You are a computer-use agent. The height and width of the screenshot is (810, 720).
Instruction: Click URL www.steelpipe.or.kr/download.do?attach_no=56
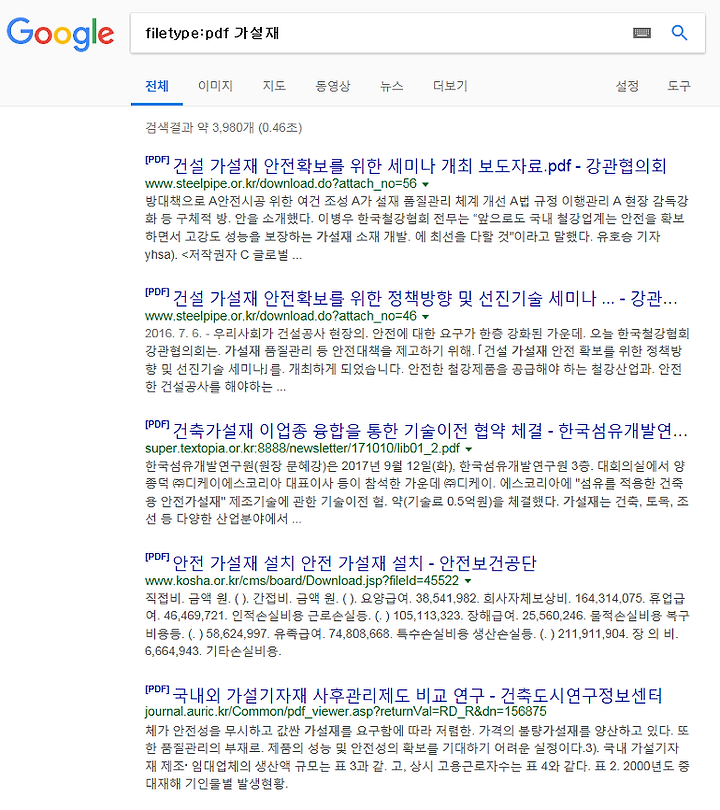[281, 184]
